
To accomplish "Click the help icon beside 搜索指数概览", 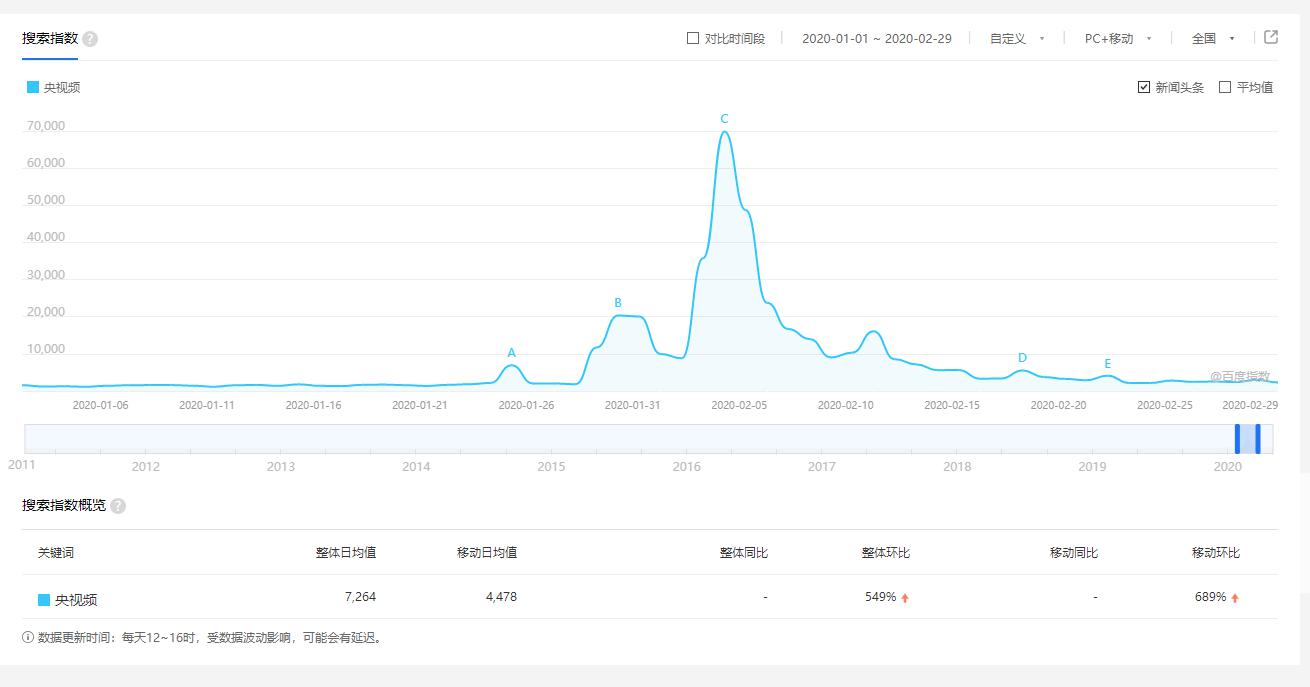I will tap(118, 506).
